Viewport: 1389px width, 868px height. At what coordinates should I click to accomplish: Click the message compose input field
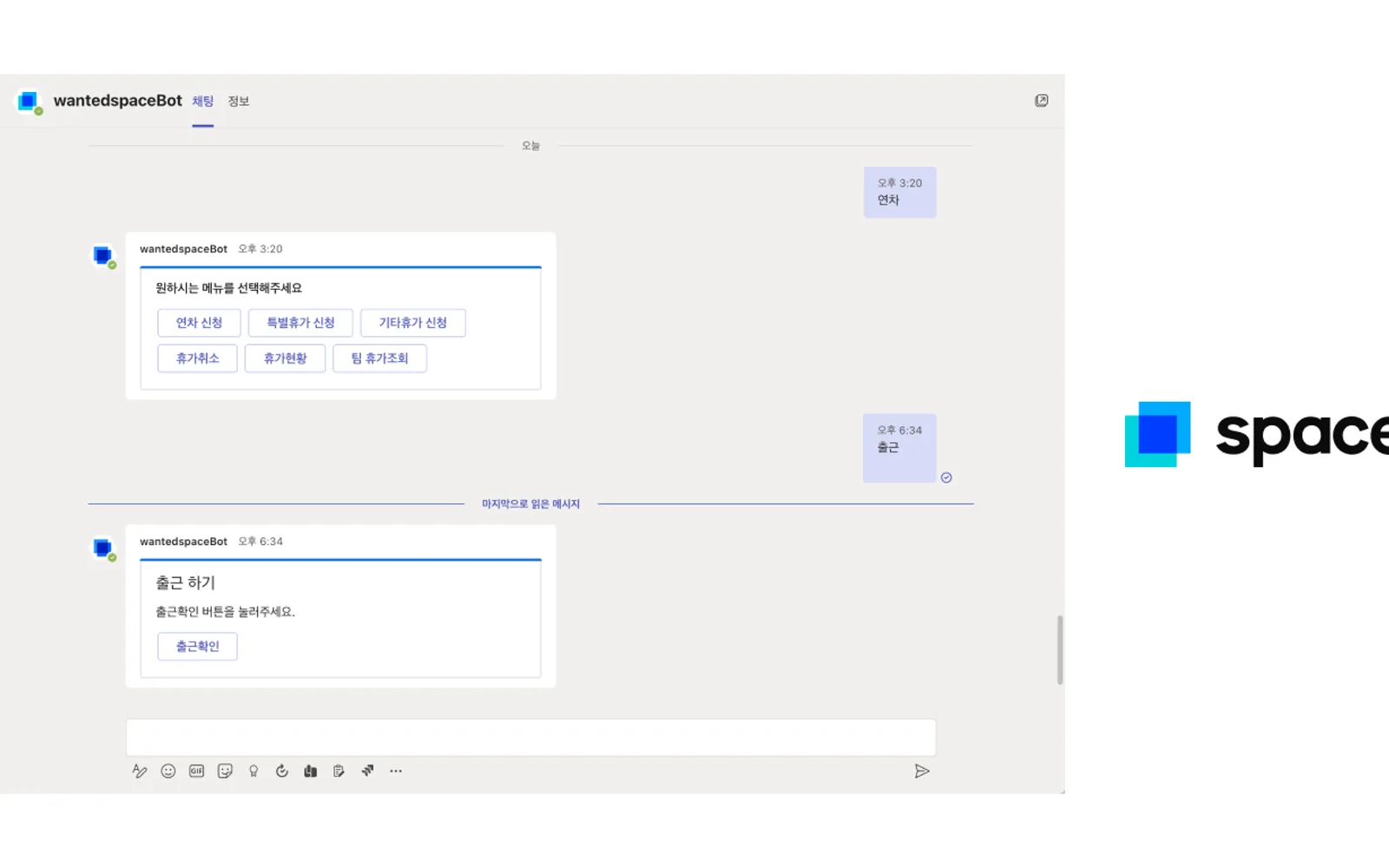[x=530, y=738]
